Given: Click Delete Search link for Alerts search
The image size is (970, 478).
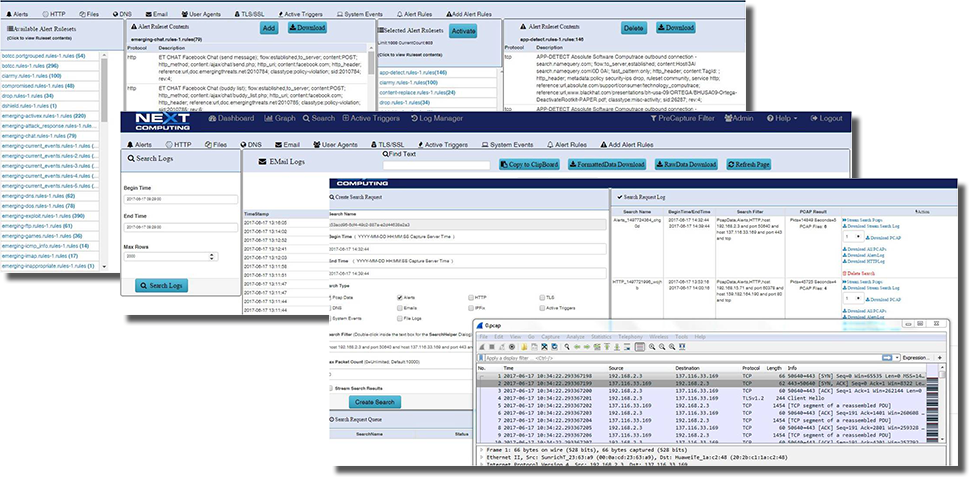Looking at the screenshot, I should 859,273.
